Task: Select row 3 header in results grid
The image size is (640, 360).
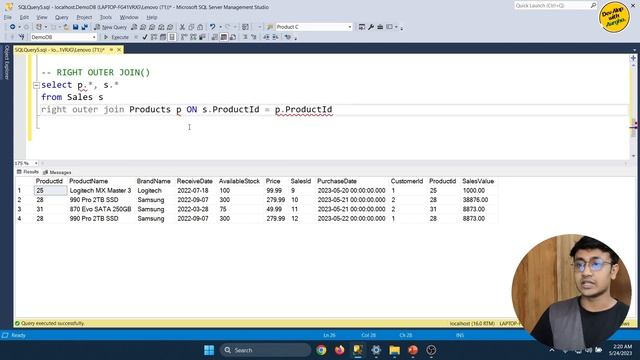Action: click(x=24, y=209)
